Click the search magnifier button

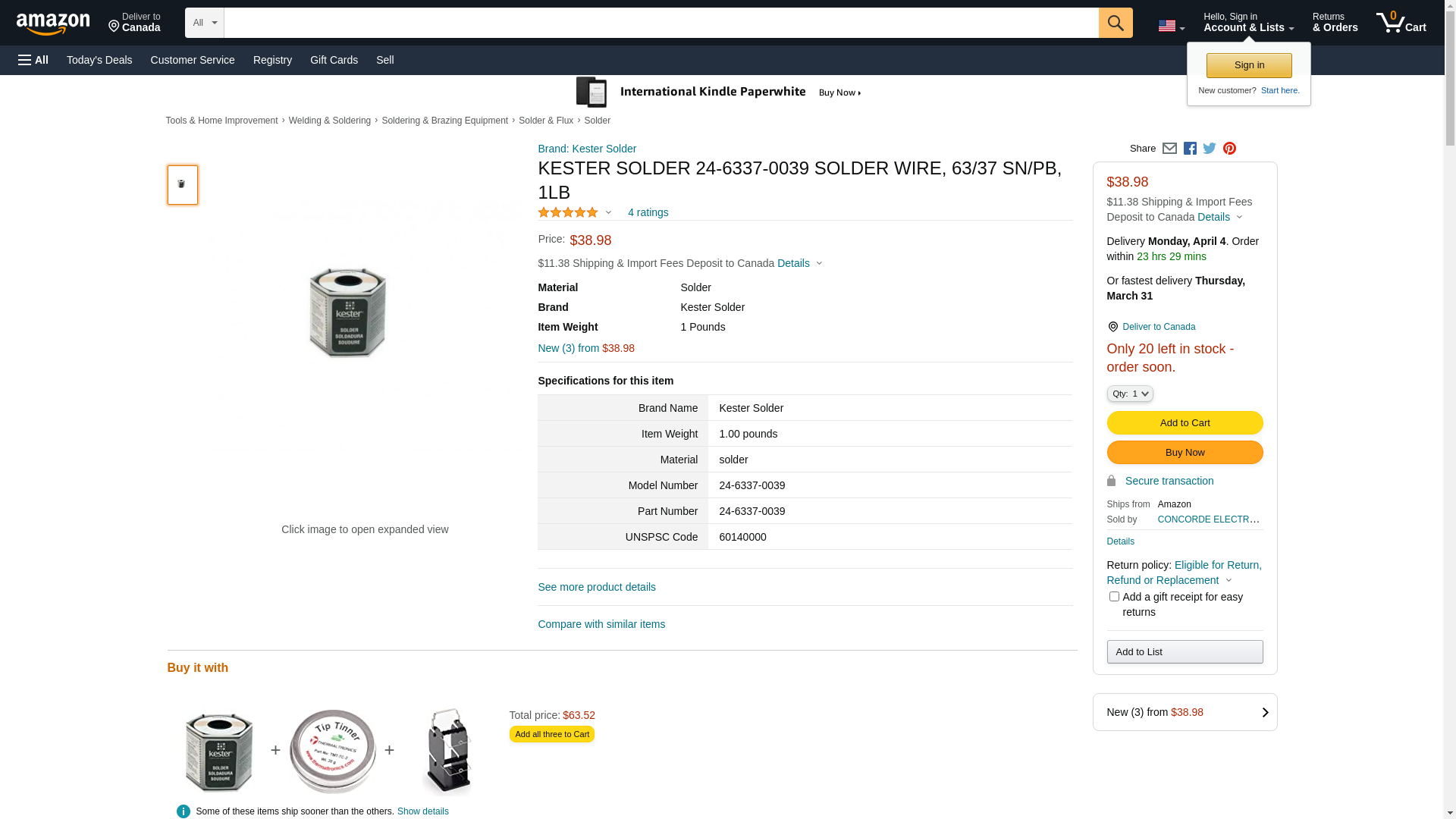pos(1115,23)
